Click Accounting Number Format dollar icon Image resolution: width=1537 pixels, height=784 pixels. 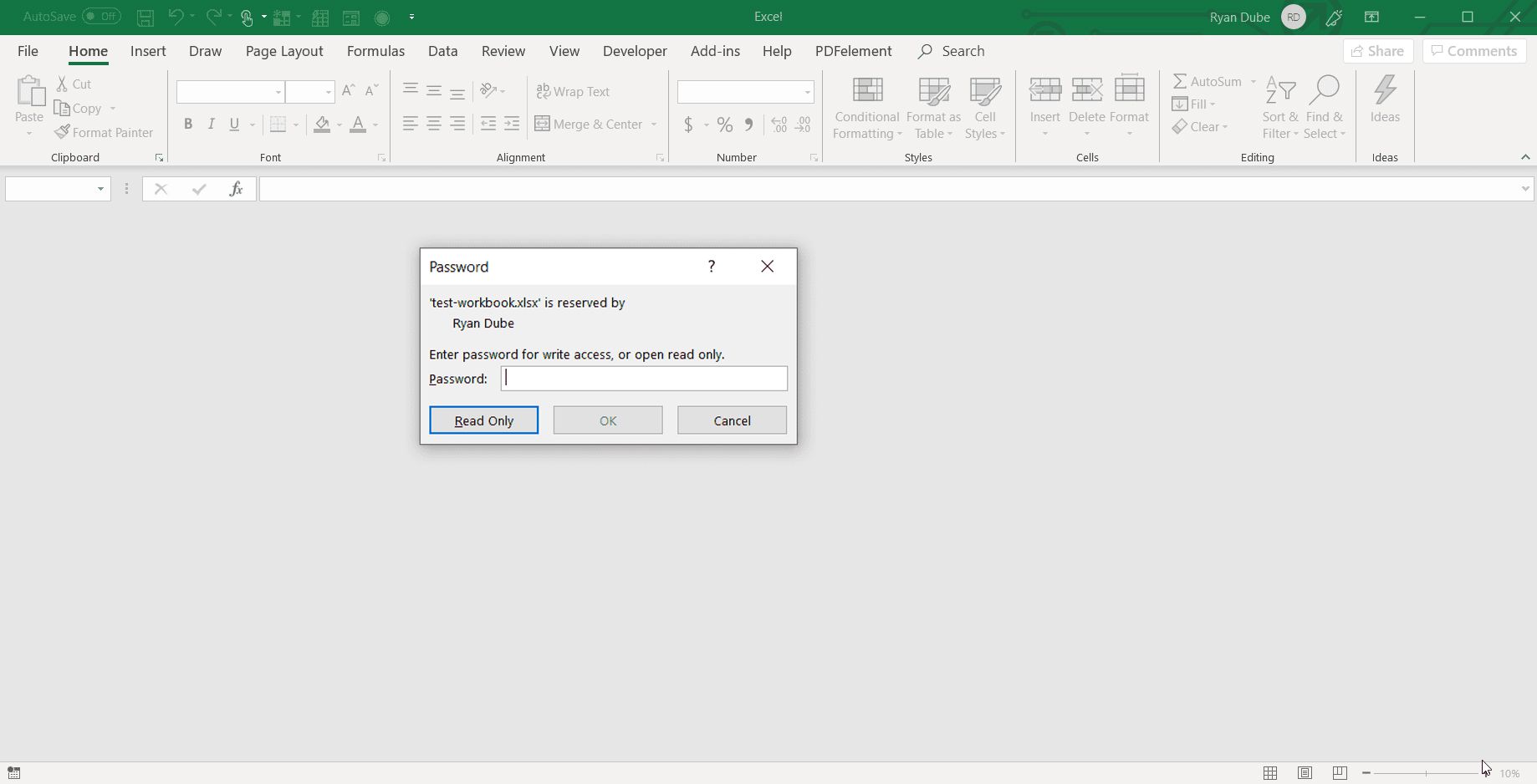tap(688, 125)
